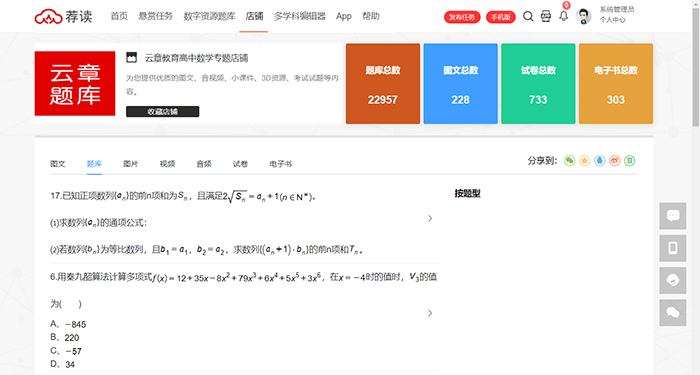Switch to the 试卷 tab

pos(240,164)
